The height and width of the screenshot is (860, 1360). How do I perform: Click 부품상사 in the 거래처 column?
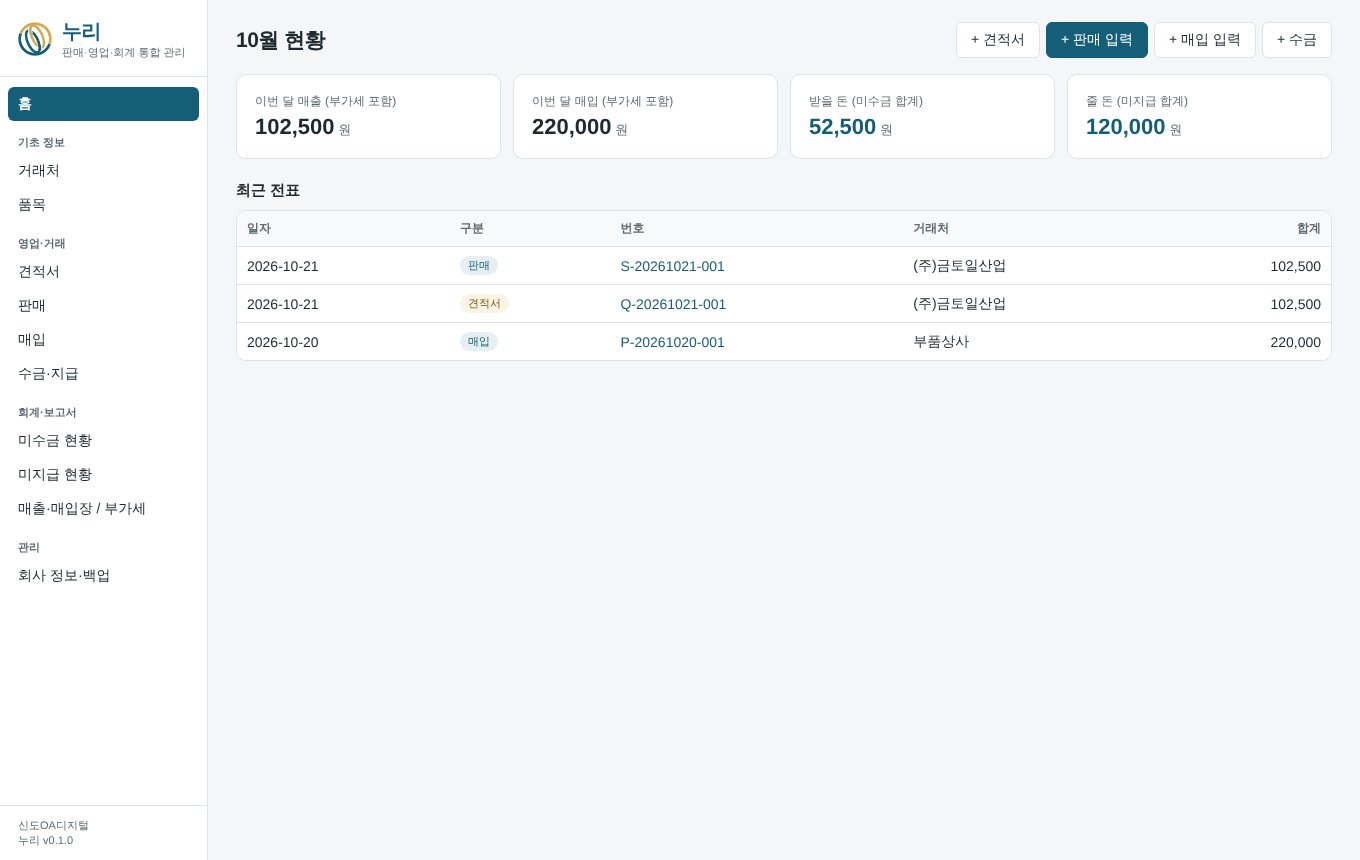point(941,342)
